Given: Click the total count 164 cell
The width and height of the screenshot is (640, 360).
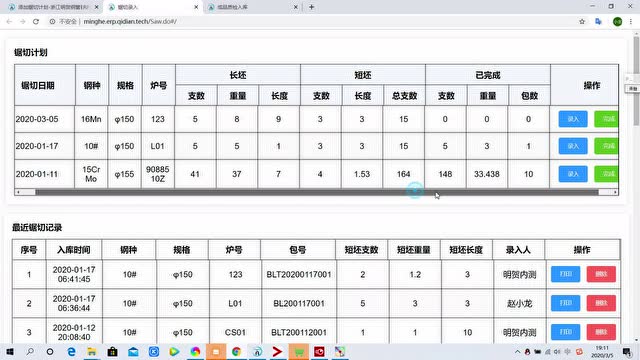Looking at the screenshot, I should 404,174.
